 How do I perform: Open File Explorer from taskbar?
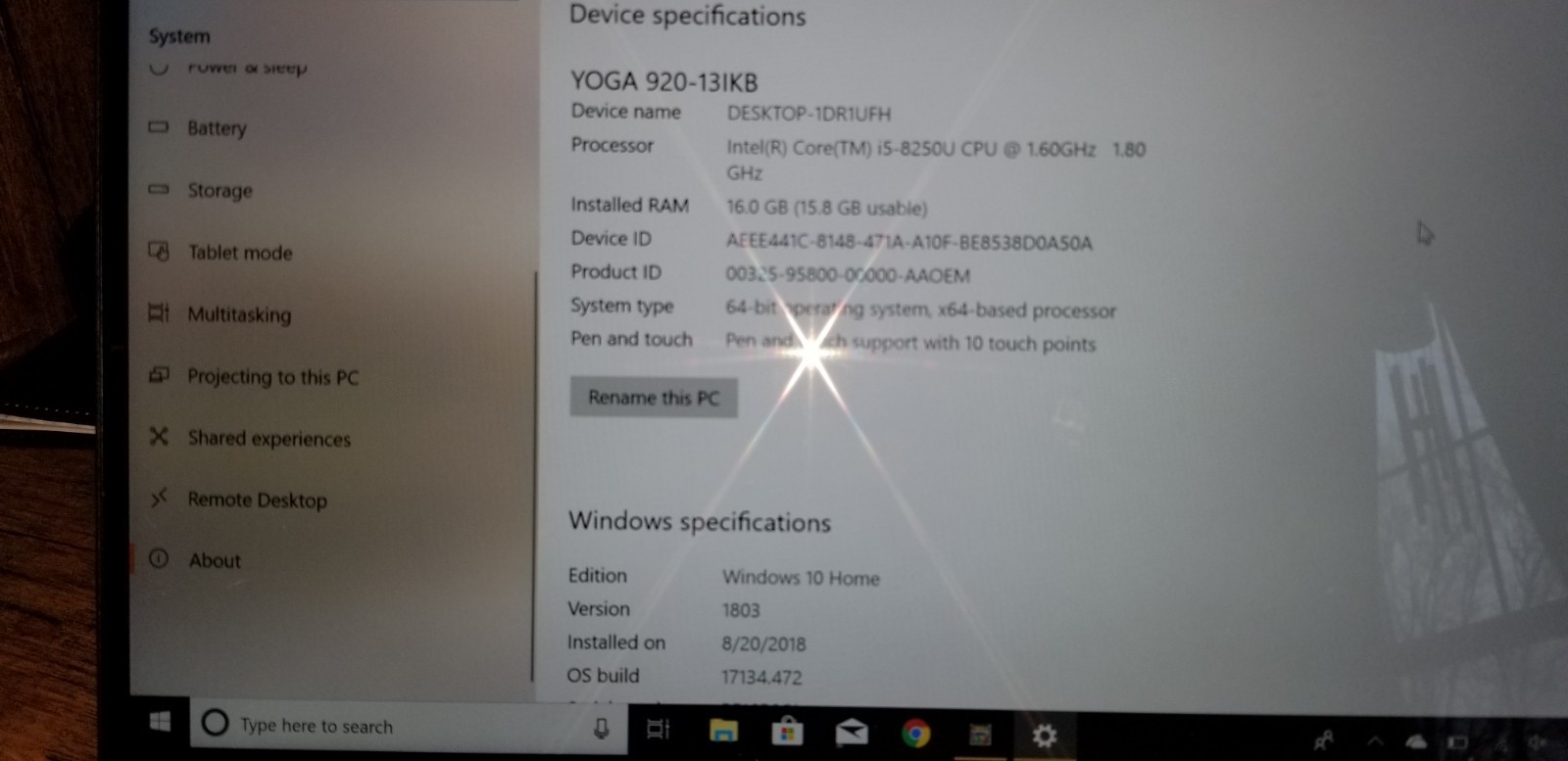click(723, 731)
